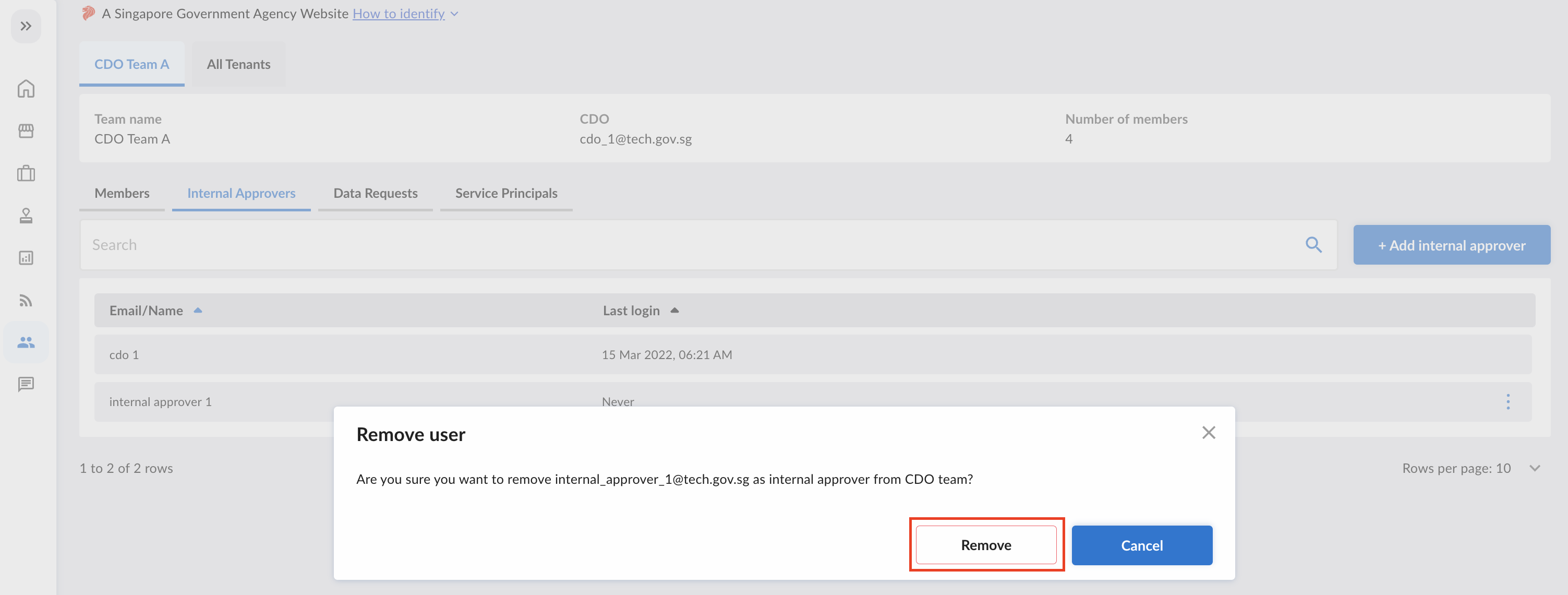Click the internal approver 1 row name
1568x595 pixels.
tap(161, 402)
